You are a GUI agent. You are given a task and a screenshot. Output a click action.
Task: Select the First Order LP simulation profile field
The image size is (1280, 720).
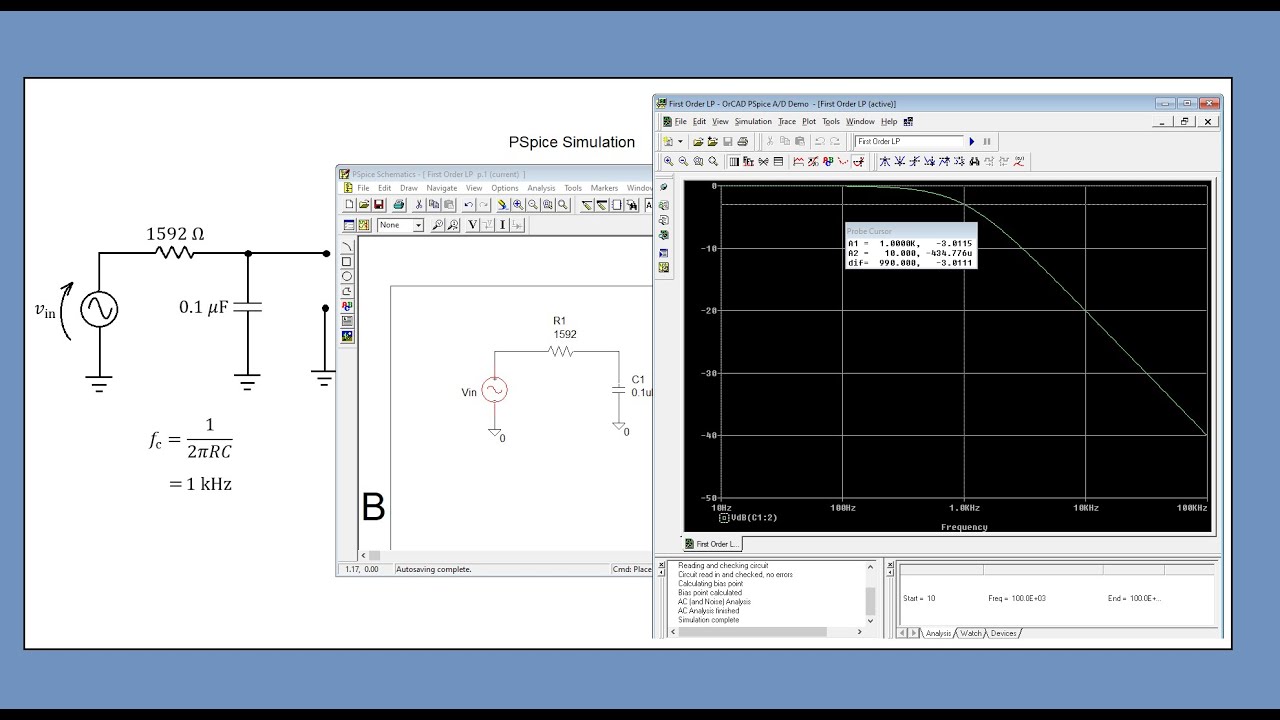tap(909, 142)
